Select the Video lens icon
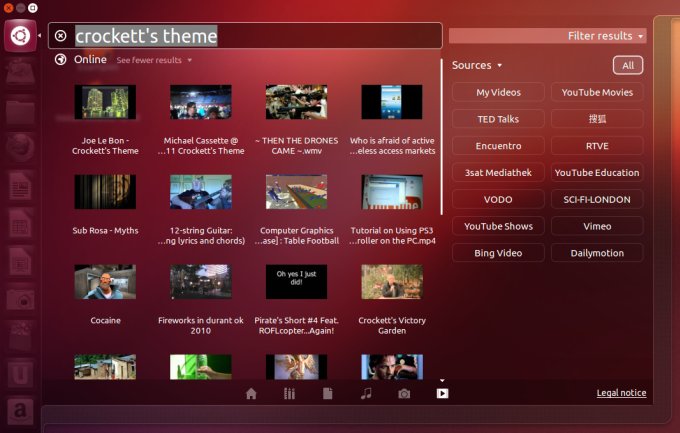The image size is (680, 433). click(x=442, y=393)
